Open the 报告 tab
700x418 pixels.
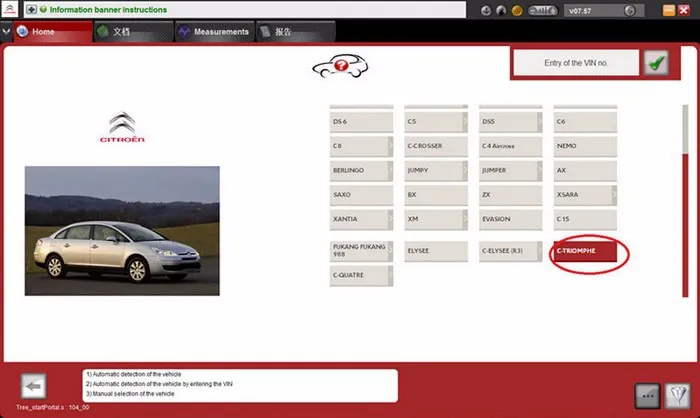pos(296,32)
